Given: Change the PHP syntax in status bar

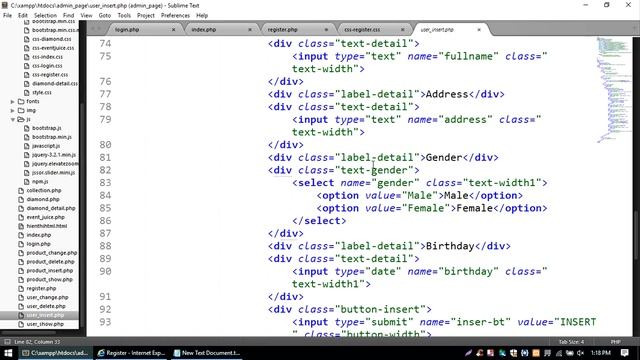Looking at the screenshot, I should pyautogui.click(x=616, y=342).
